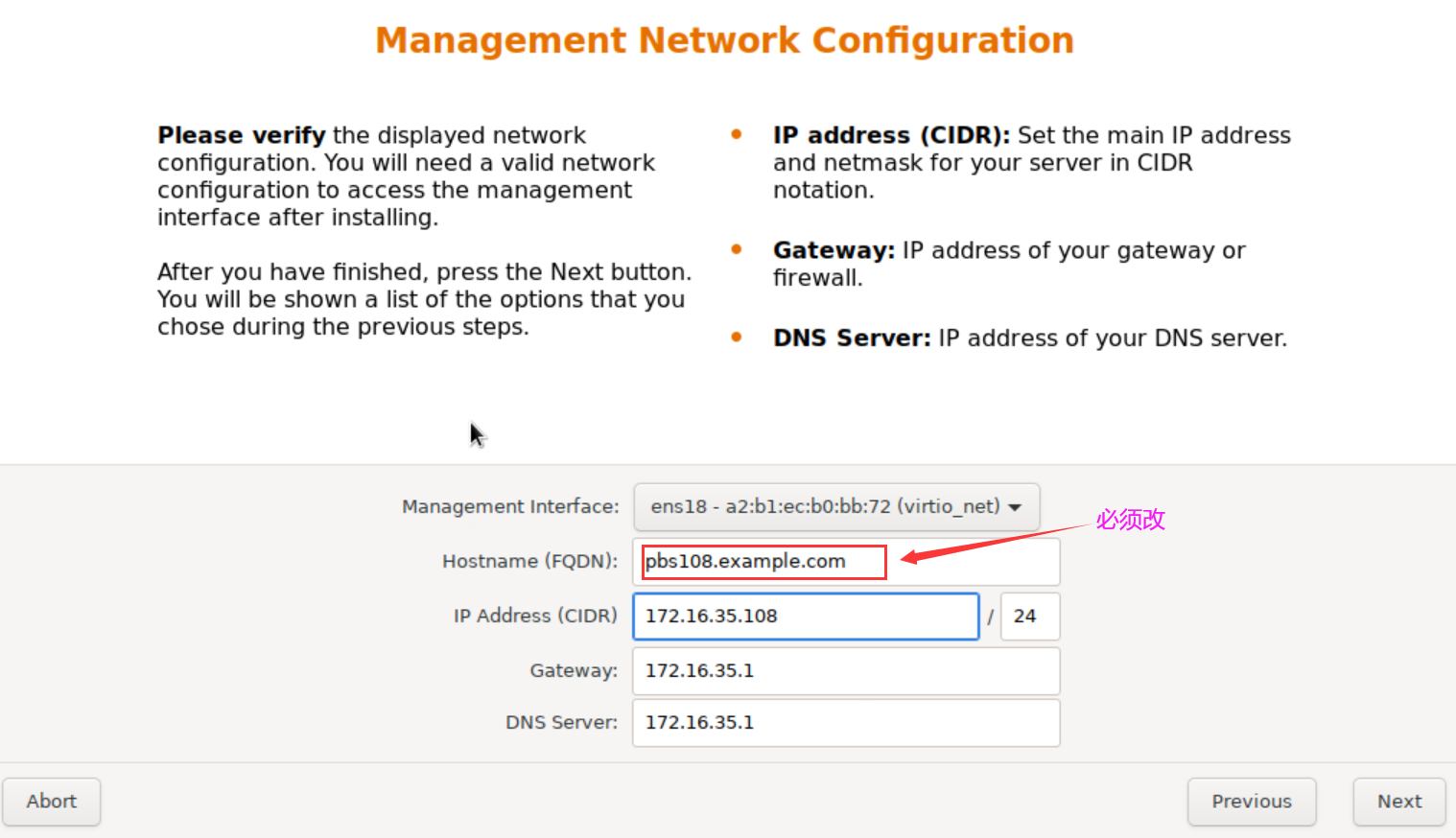Continue with the Next button

[1399, 802]
